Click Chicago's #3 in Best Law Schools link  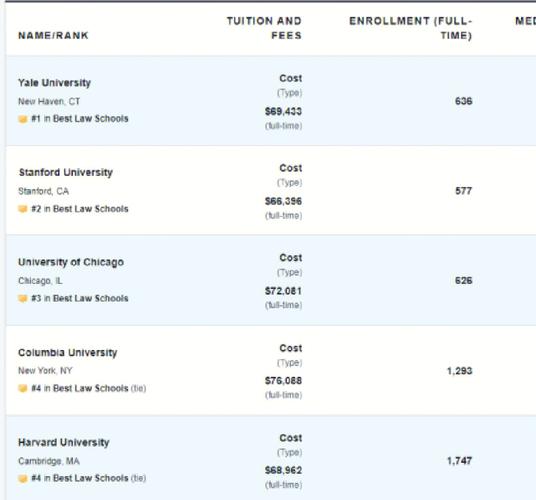[80, 298]
